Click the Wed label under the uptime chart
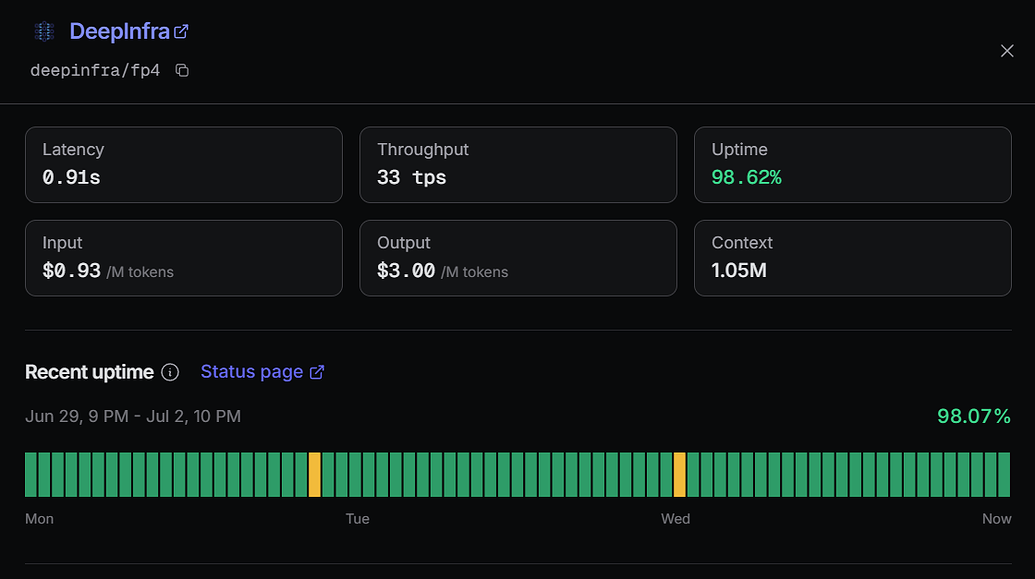1035x579 pixels. [x=675, y=519]
